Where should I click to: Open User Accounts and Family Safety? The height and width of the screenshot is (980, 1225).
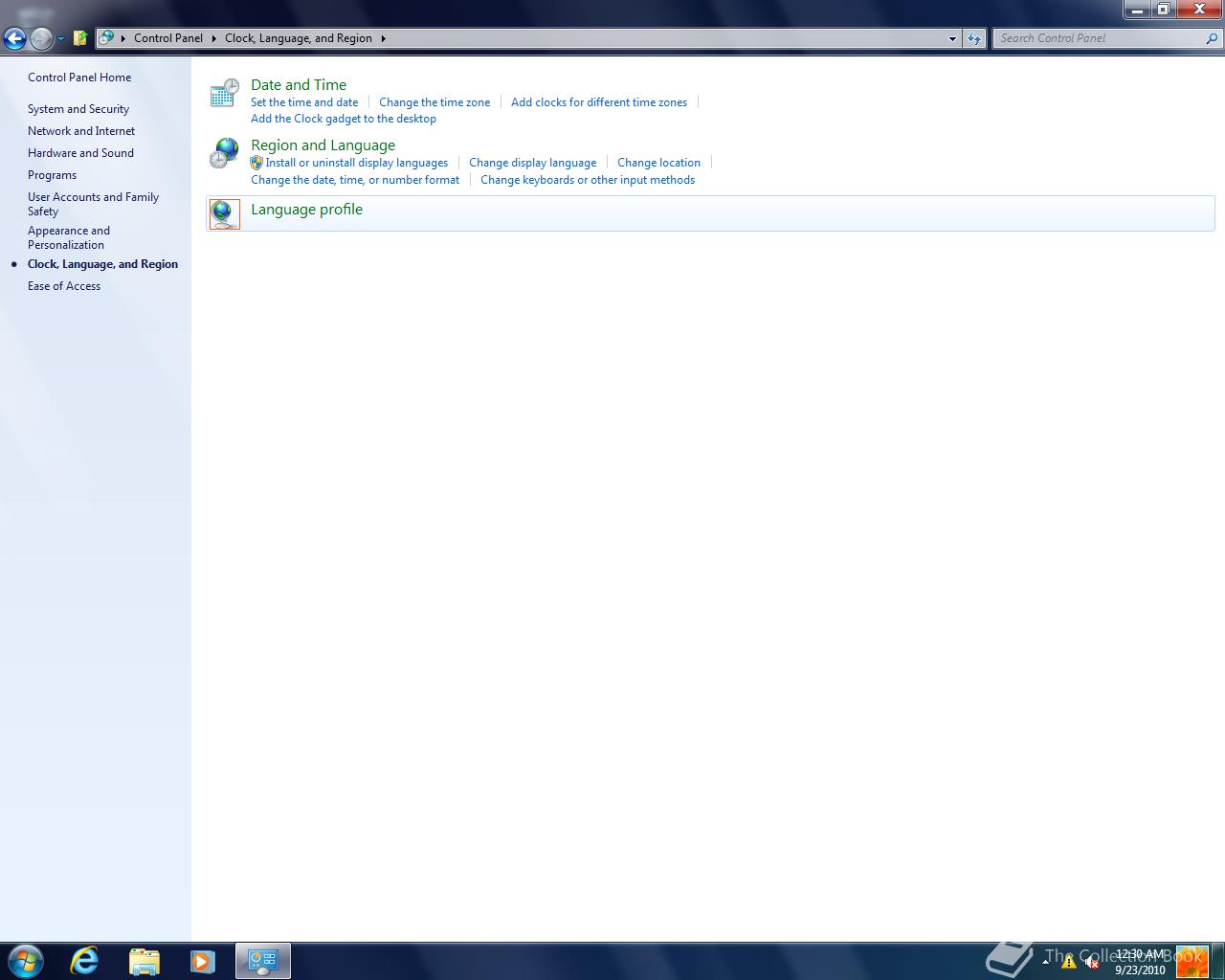click(93, 204)
